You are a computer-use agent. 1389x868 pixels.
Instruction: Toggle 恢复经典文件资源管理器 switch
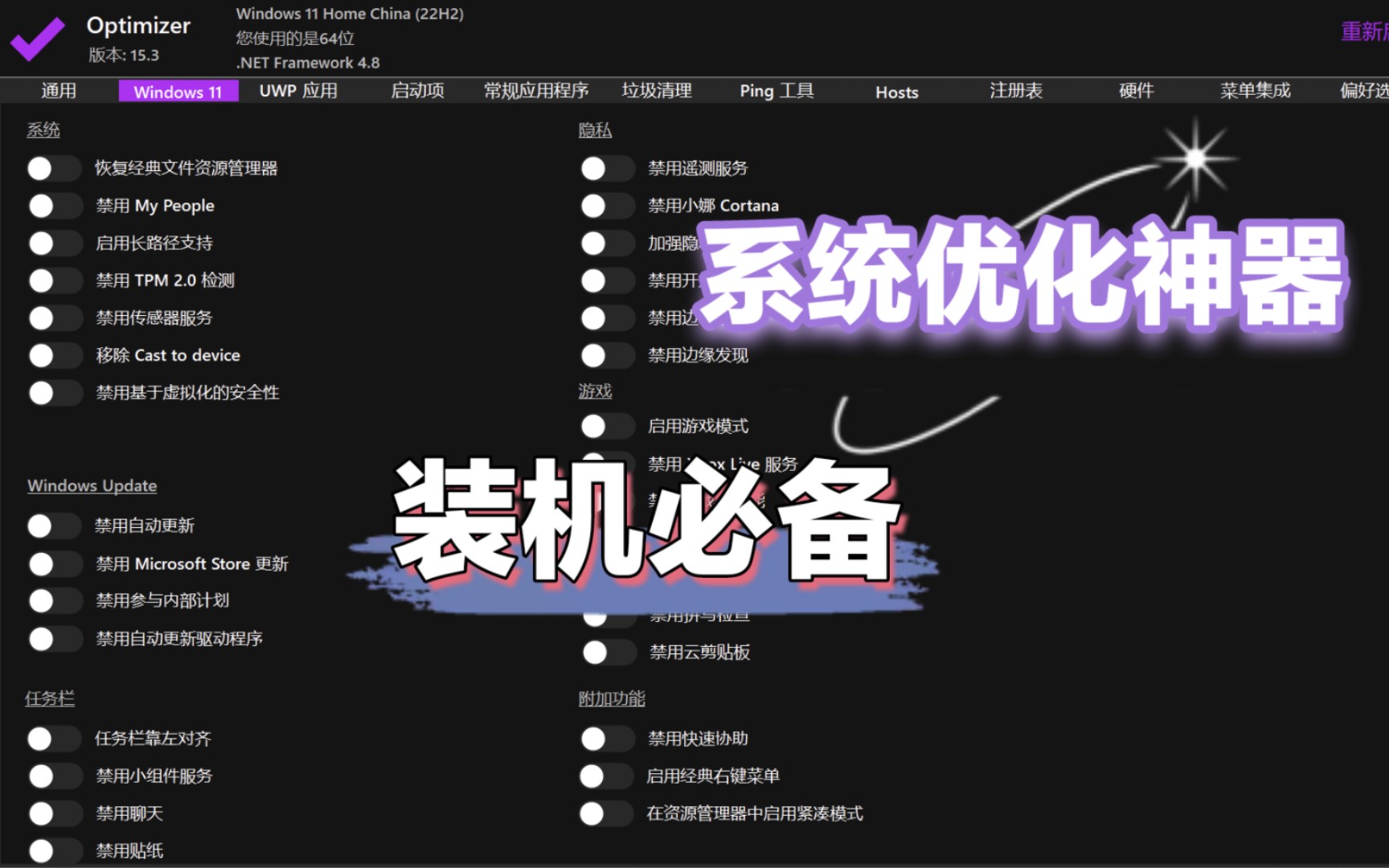tap(53, 168)
